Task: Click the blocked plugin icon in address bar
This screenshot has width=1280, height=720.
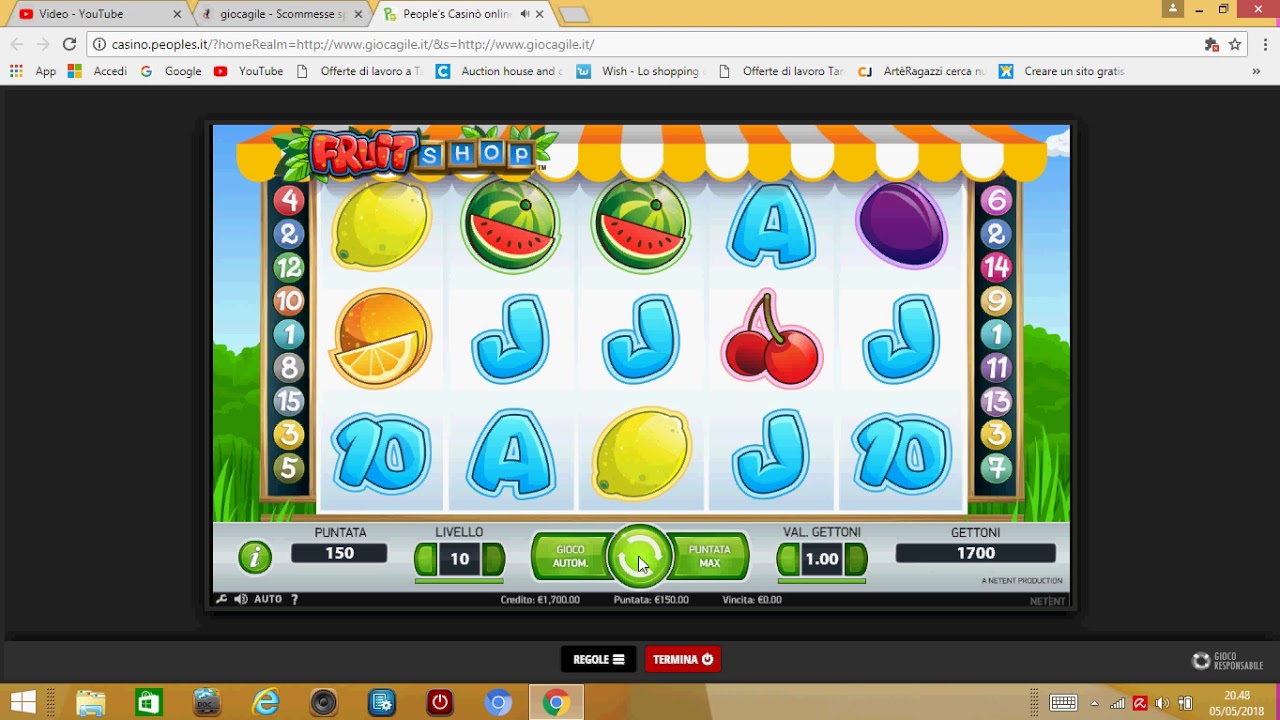Action: click(1212, 44)
